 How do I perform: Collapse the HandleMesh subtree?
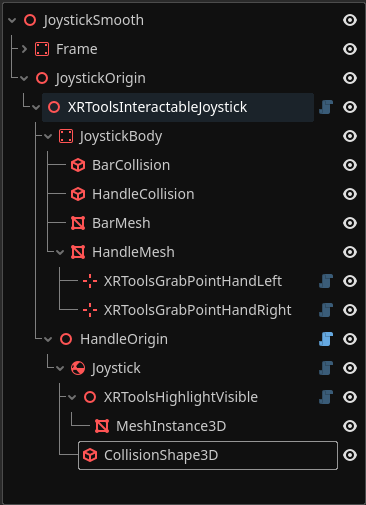[60, 252]
